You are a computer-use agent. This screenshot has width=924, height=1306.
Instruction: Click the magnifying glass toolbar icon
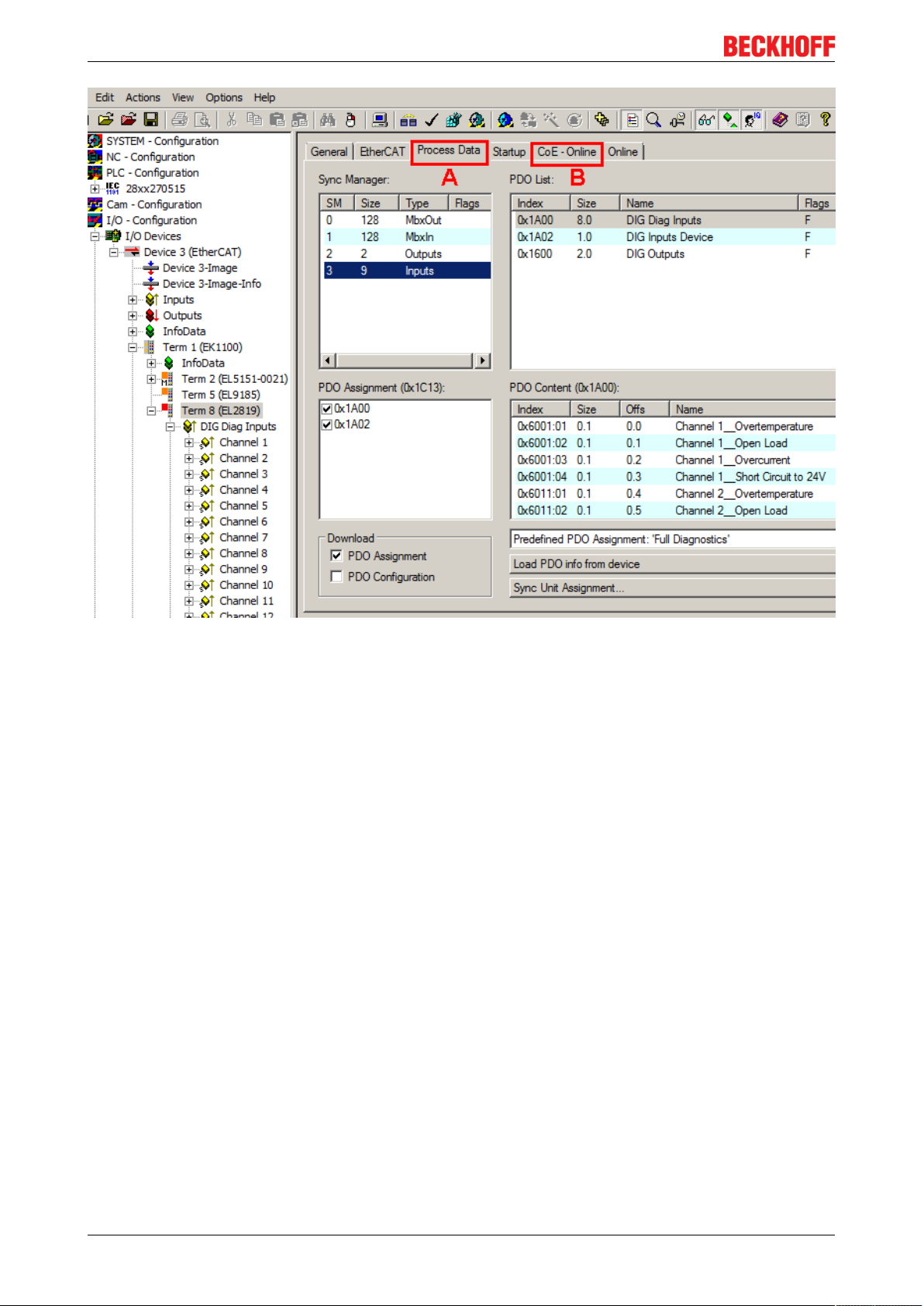point(654,119)
